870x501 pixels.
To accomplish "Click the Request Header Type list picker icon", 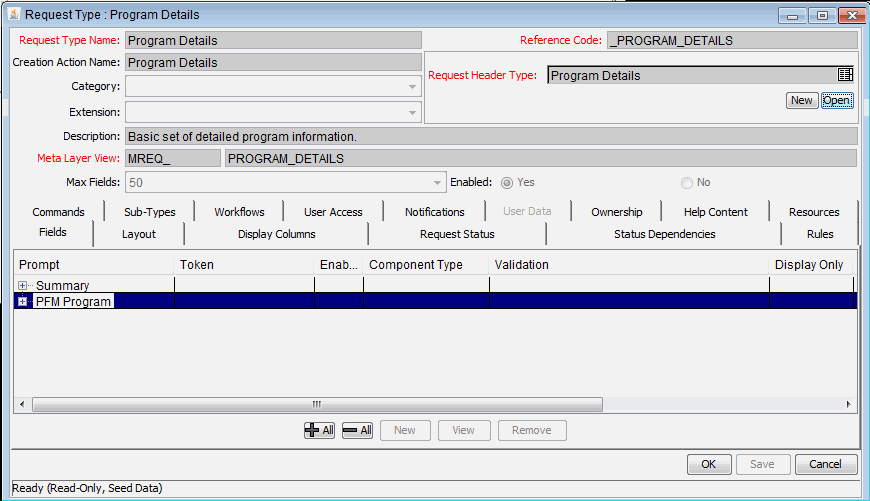I will (845, 75).
